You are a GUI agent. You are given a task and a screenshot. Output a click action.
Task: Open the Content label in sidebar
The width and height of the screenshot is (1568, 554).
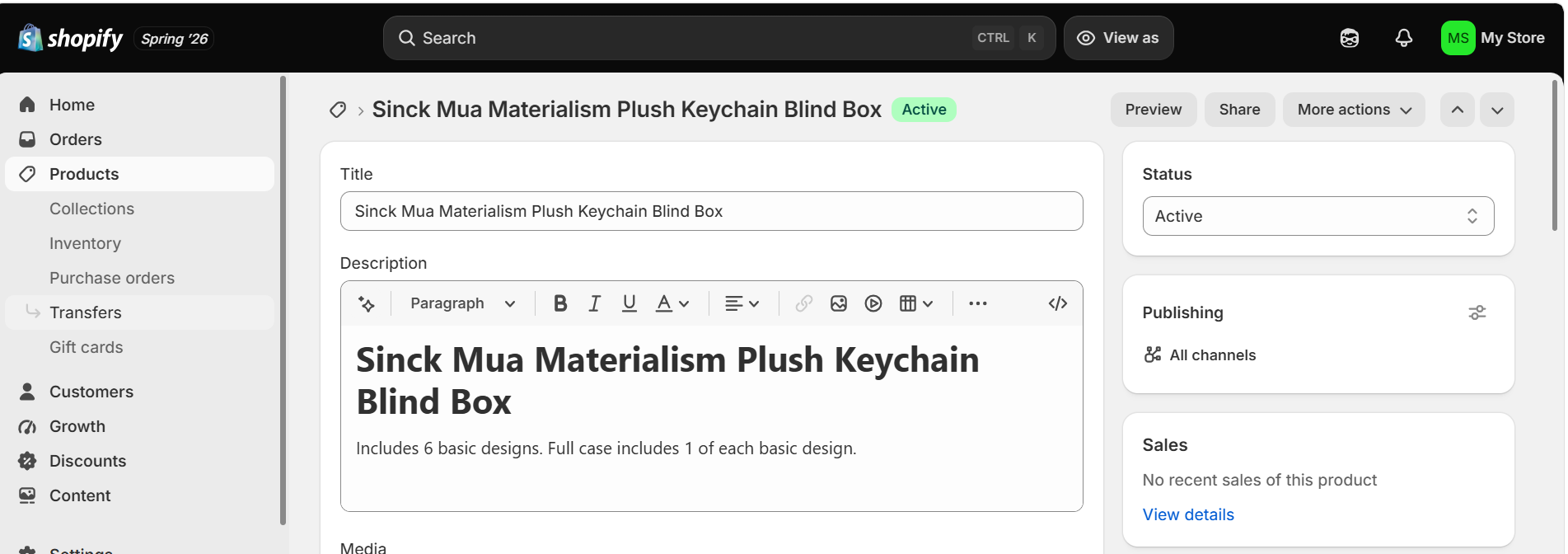pos(80,495)
